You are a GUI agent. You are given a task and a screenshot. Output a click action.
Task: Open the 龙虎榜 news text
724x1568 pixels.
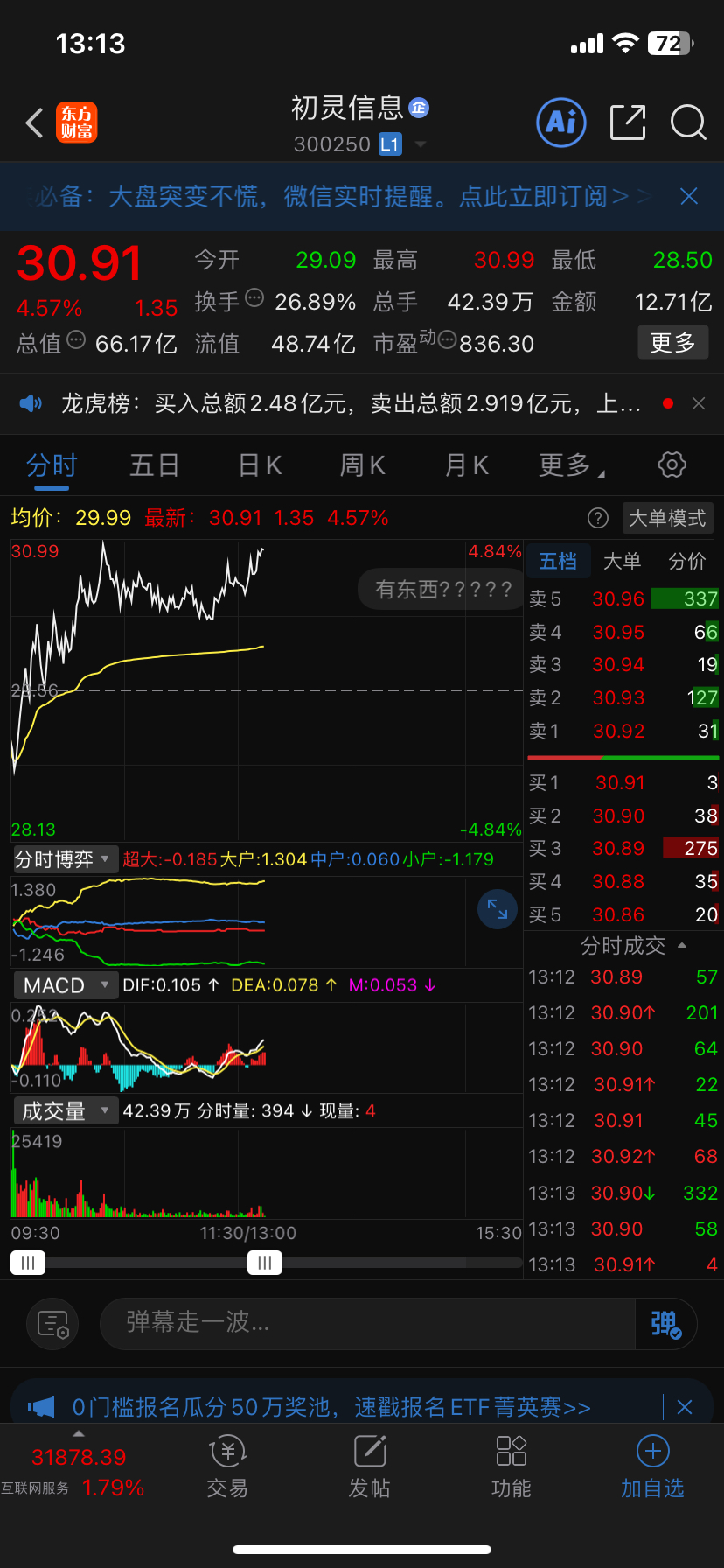(352, 403)
